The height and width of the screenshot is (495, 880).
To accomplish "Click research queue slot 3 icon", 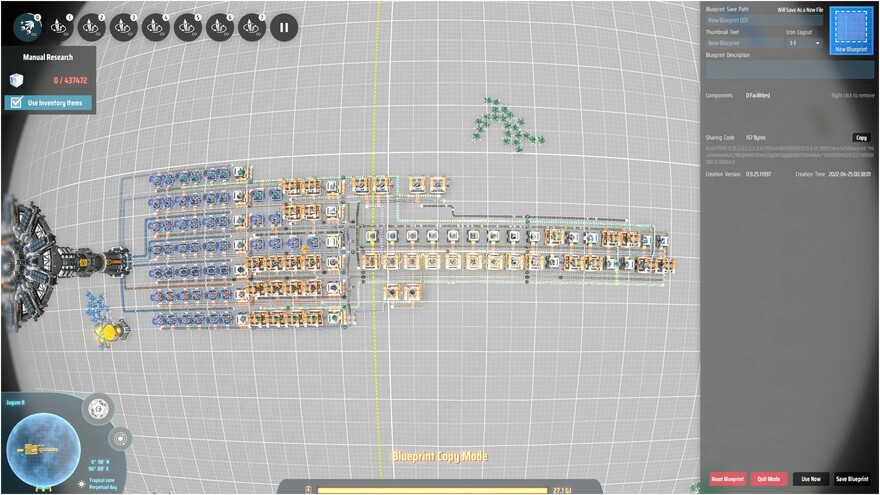I will pos(124,27).
